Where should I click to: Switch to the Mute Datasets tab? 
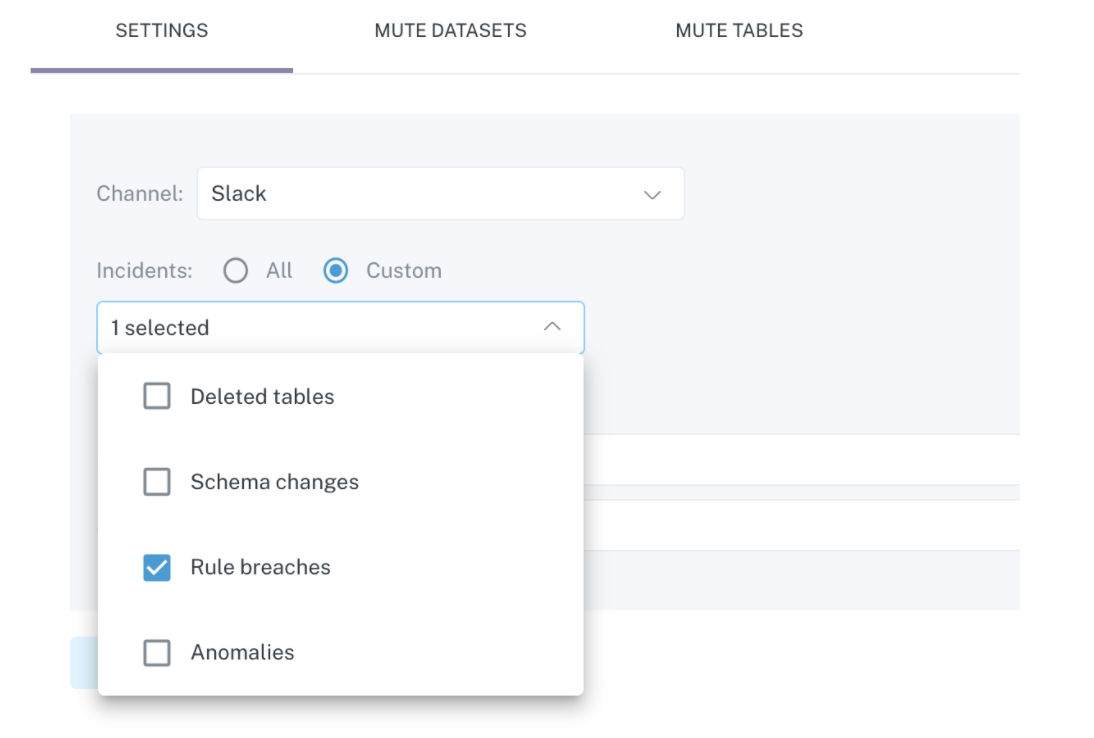(x=450, y=31)
